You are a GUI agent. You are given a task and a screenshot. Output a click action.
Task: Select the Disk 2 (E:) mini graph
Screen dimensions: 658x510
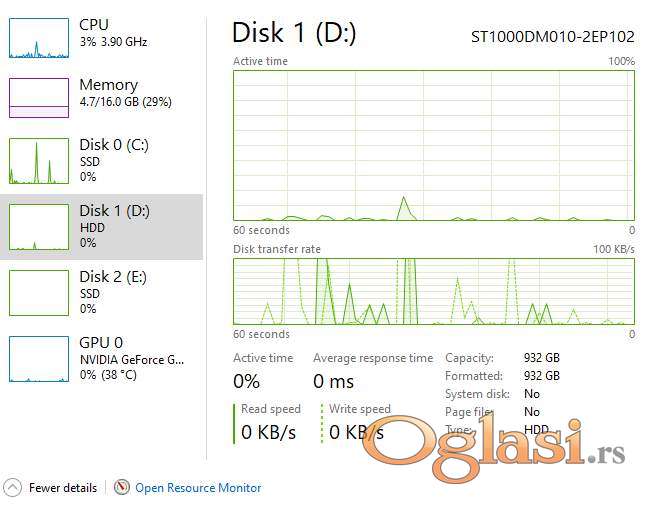(x=38, y=292)
